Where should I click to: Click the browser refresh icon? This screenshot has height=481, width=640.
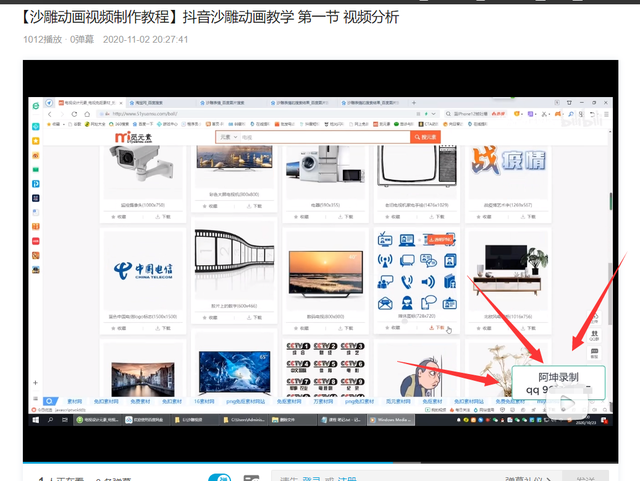click(x=74, y=114)
